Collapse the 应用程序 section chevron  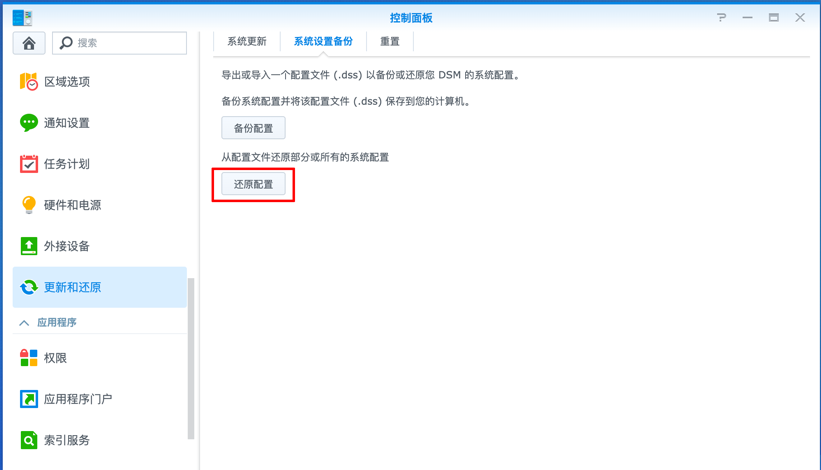click(24, 323)
